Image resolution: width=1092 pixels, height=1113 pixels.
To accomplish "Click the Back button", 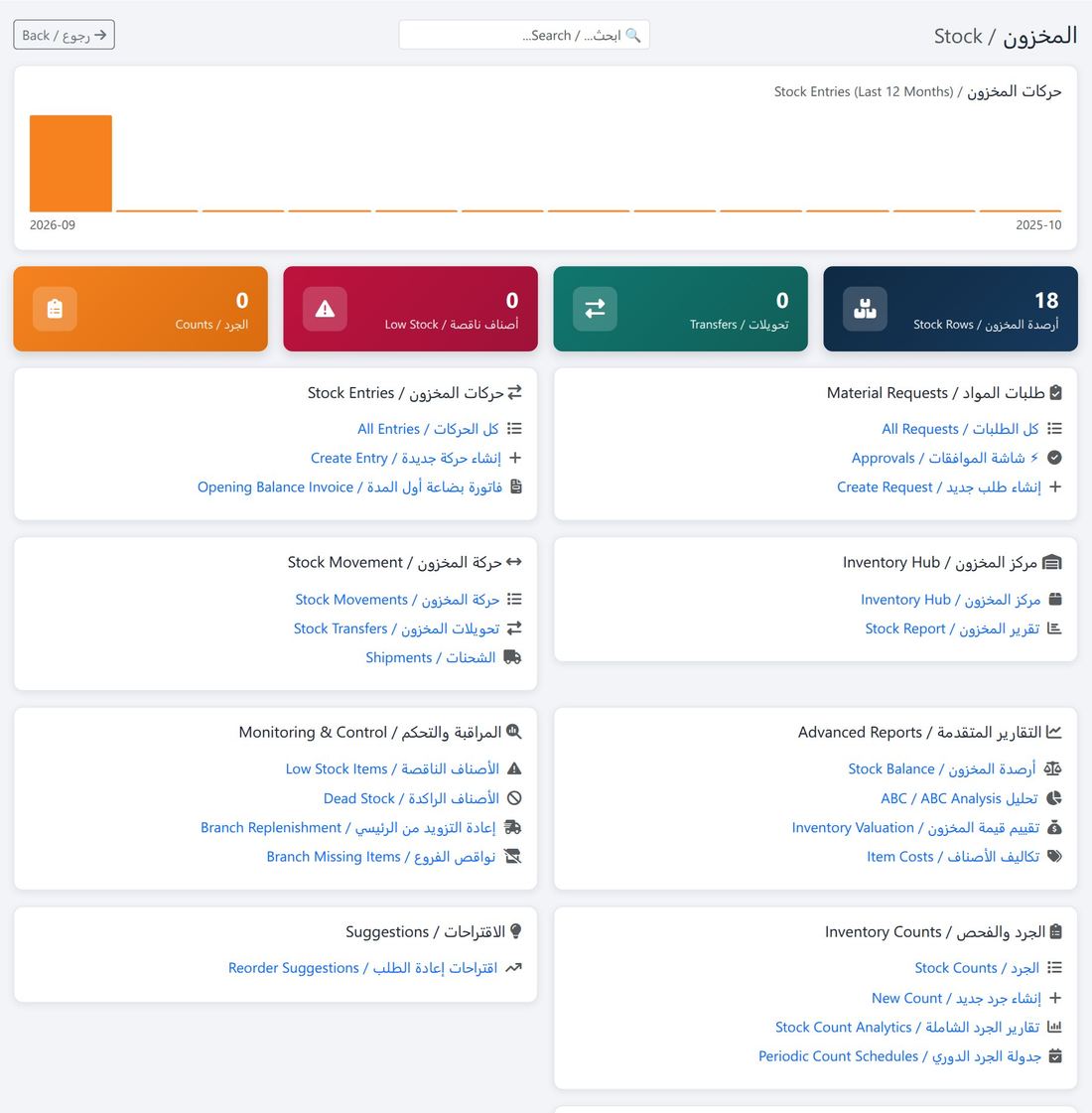I will coord(64,35).
